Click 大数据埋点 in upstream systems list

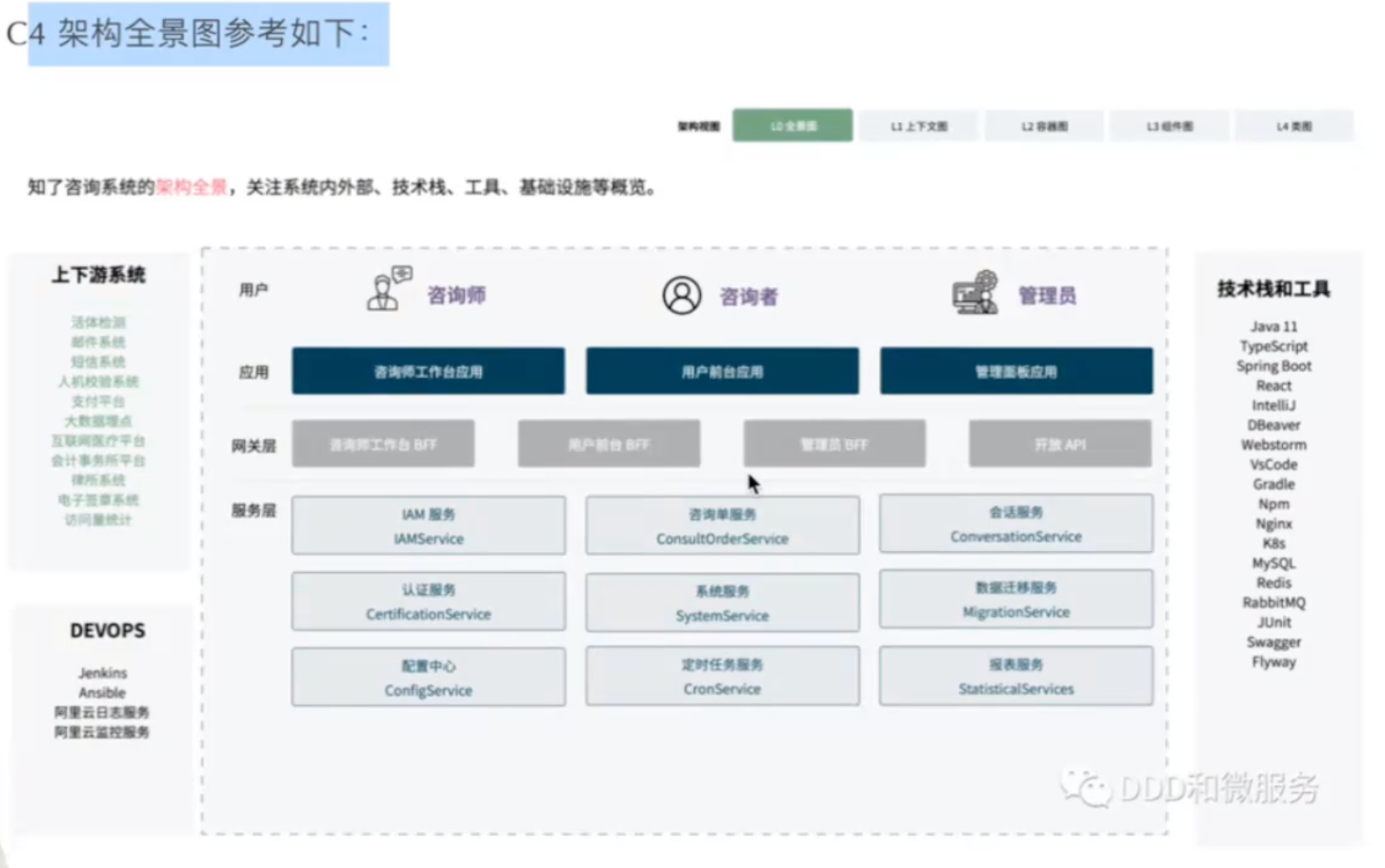98,421
